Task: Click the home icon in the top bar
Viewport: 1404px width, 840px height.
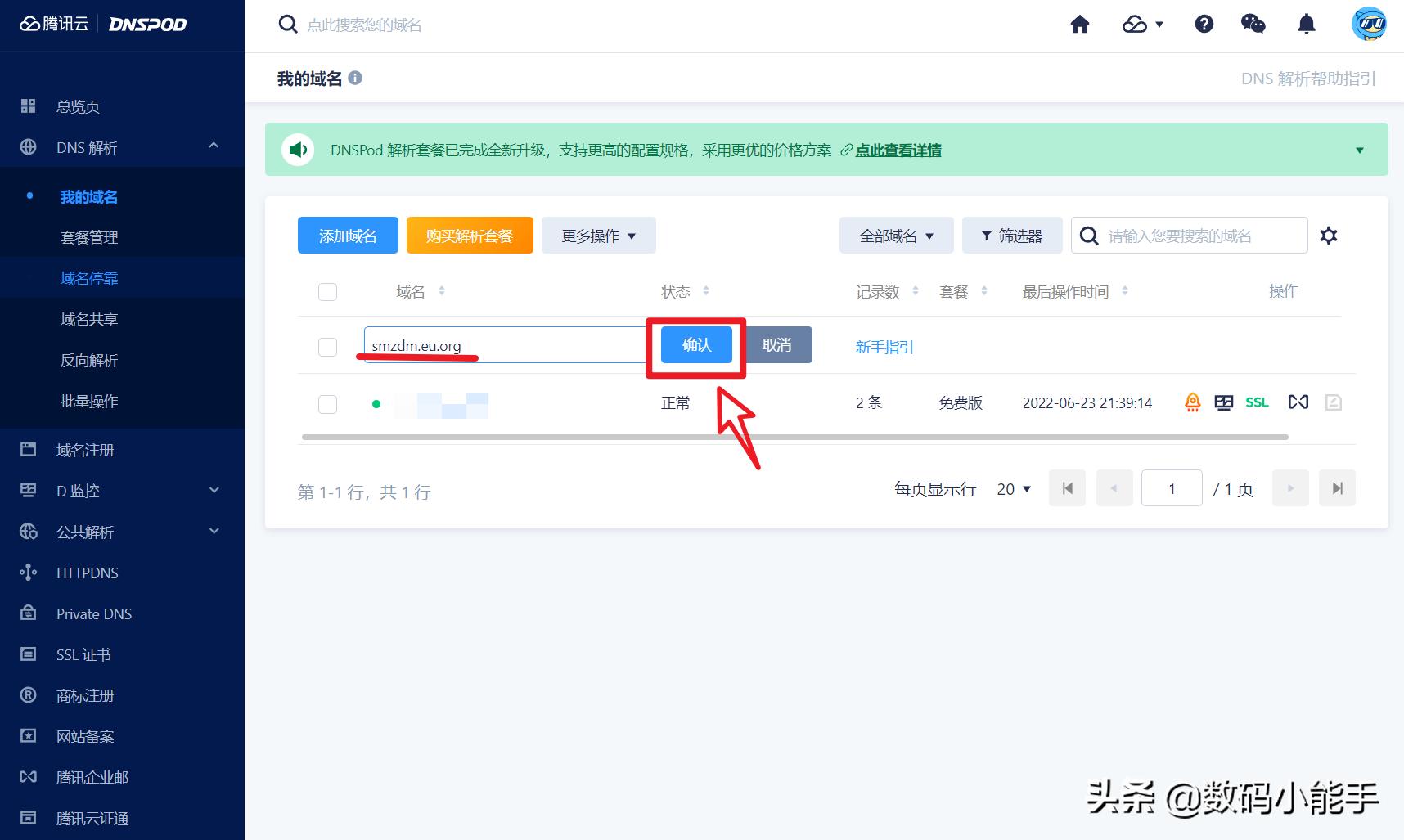Action: 1079,25
